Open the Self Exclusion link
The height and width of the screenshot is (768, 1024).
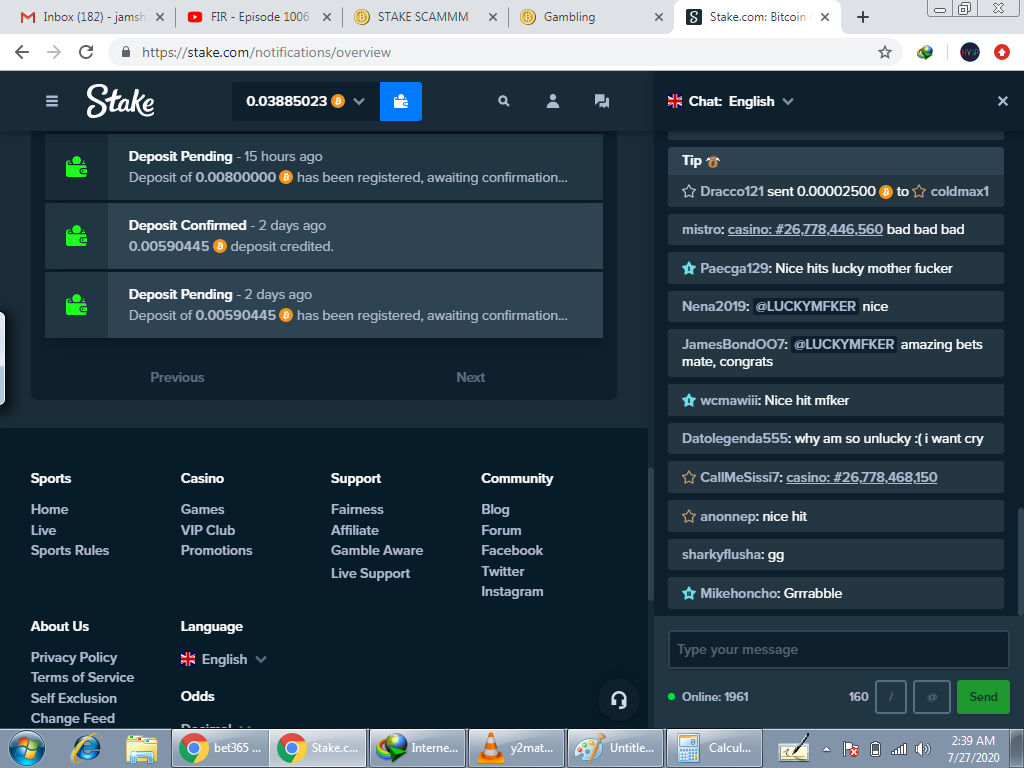[x=74, y=698]
